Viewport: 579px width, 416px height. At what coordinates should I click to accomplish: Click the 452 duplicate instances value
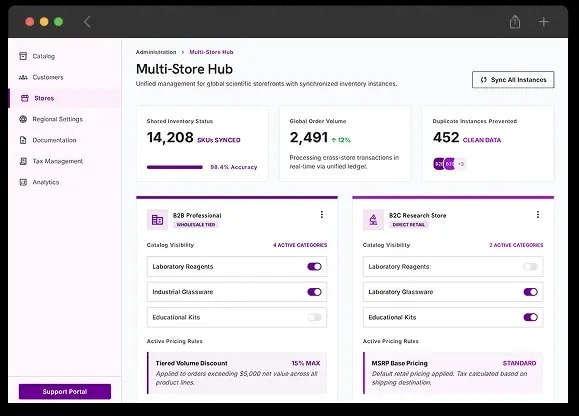[446, 137]
